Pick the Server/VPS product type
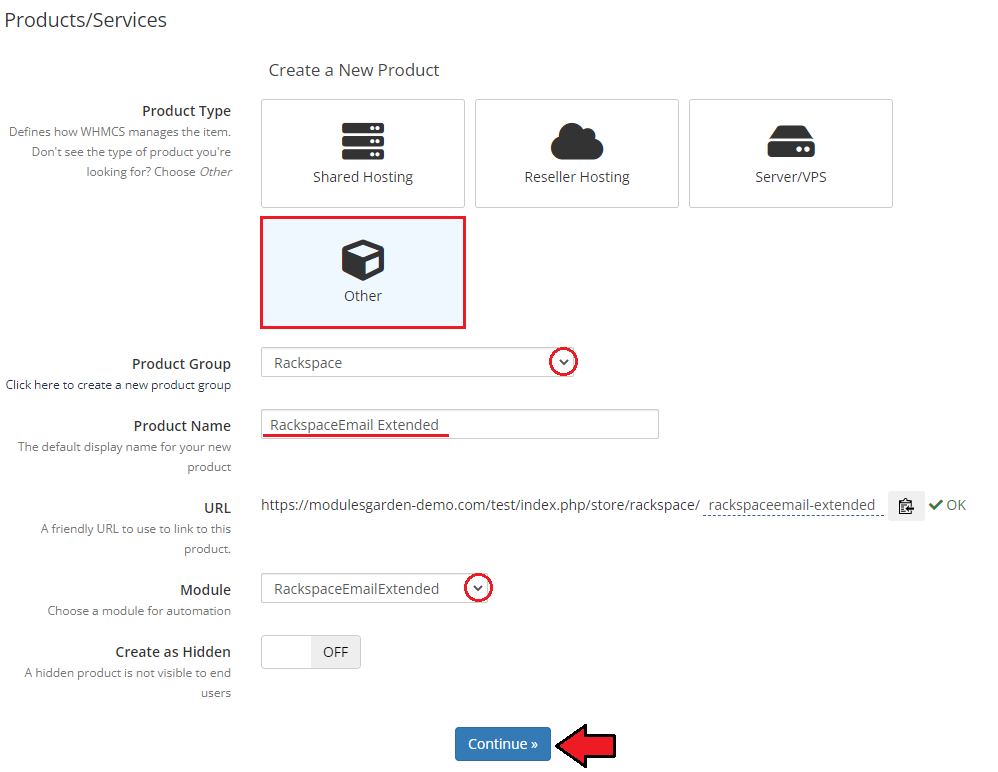The height and width of the screenshot is (772, 998). 791,153
